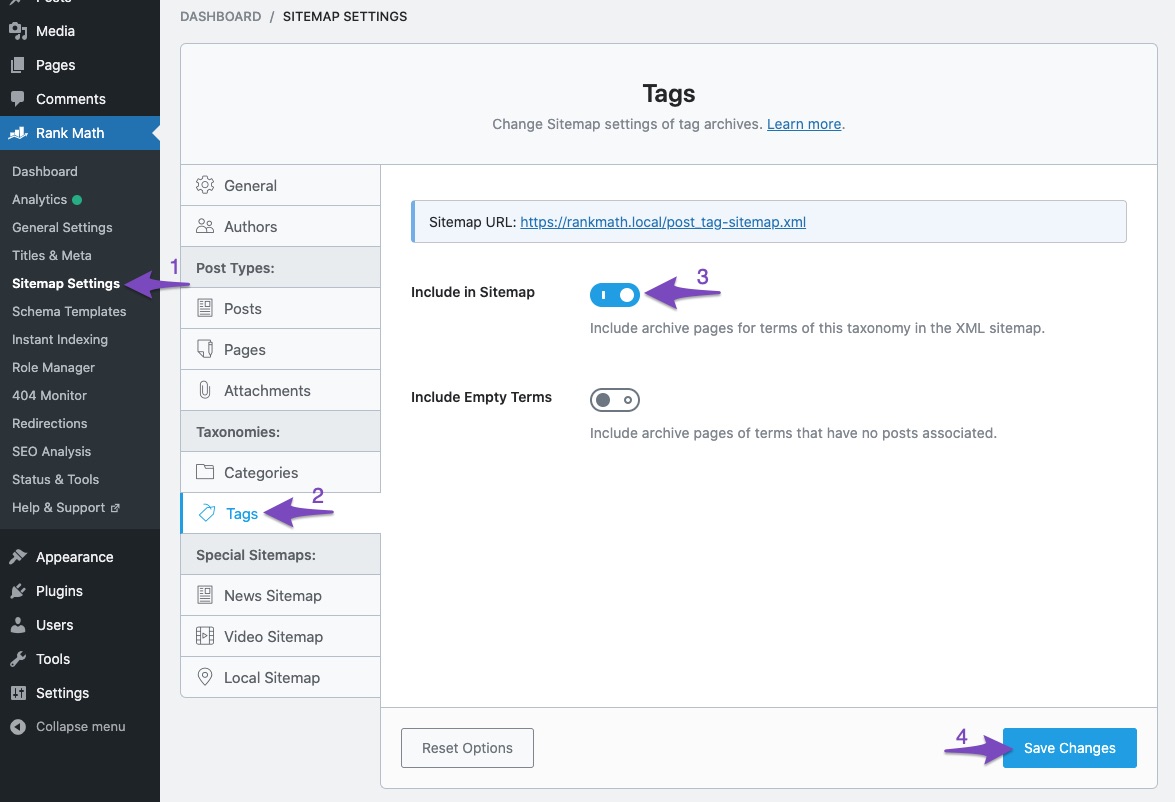Enable the Include Empty Terms toggle
This screenshot has width=1175, height=802.
point(615,400)
